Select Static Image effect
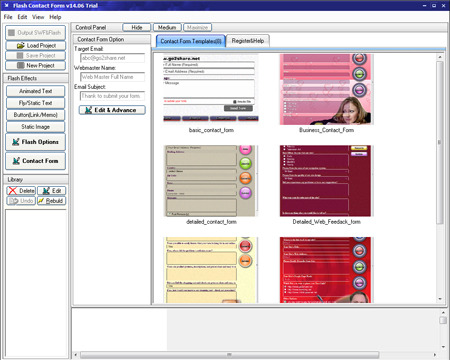The image size is (450, 360). [x=36, y=127]
